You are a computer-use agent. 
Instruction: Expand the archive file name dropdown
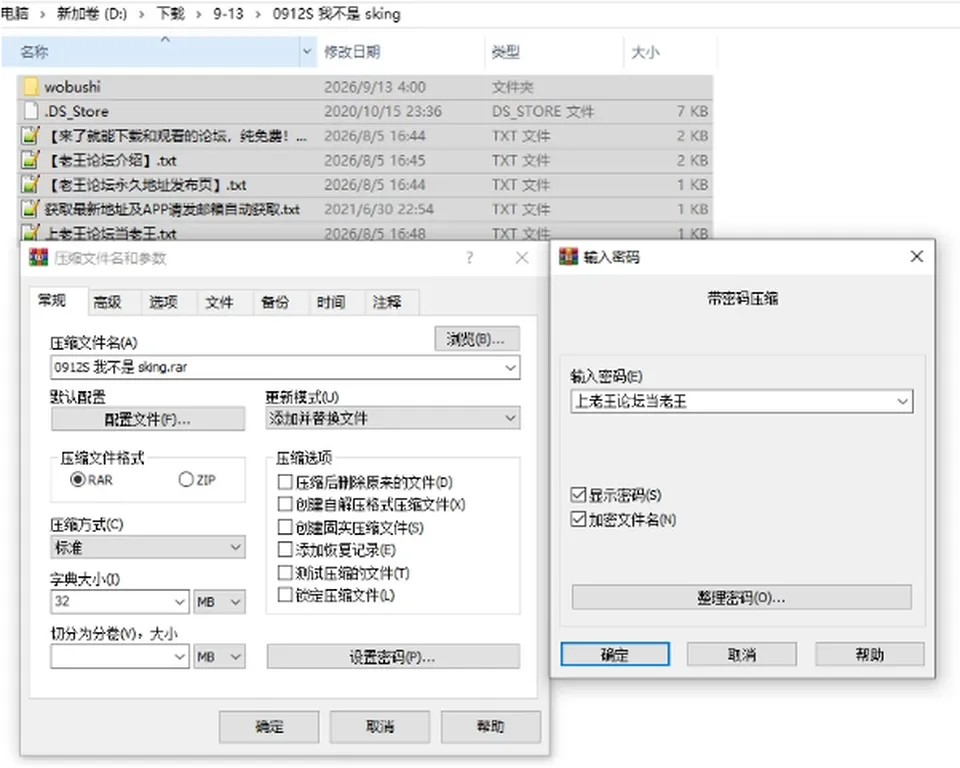pos(510,367)
